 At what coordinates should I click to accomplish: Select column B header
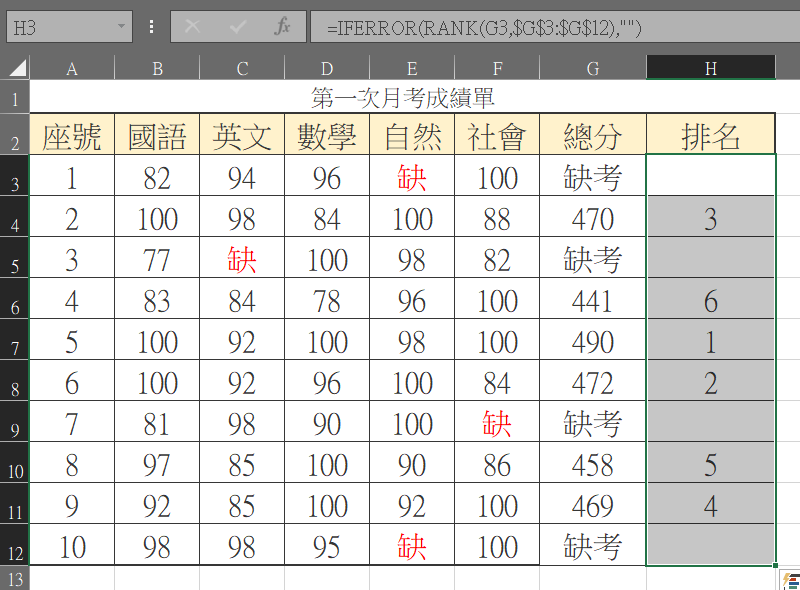[157, 68]
